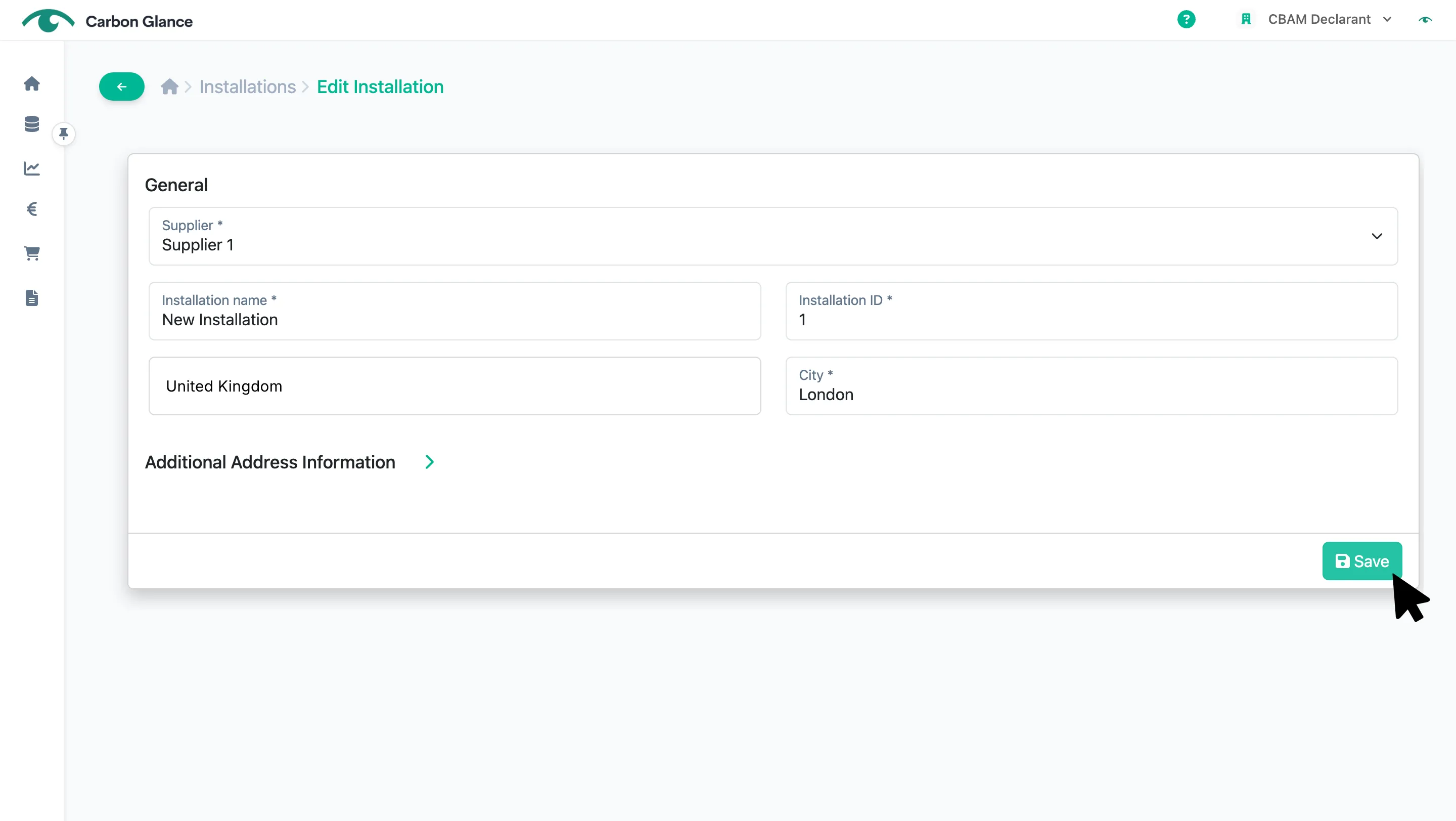The width and height of the screenshot is (1456, 821).
Task: Go to the home breadcrumb icon
Action: tap(169, 87)
